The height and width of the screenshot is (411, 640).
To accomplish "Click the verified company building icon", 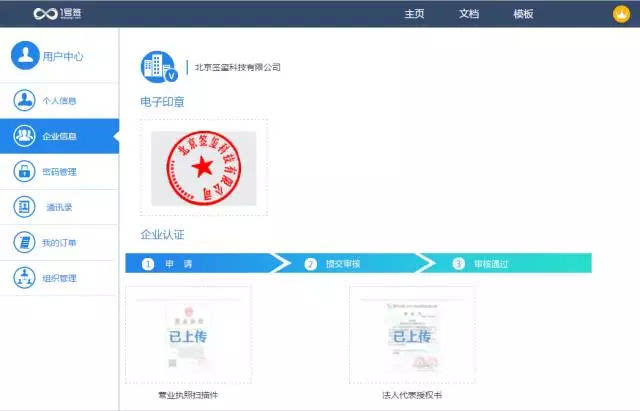I will pos(159,67).
